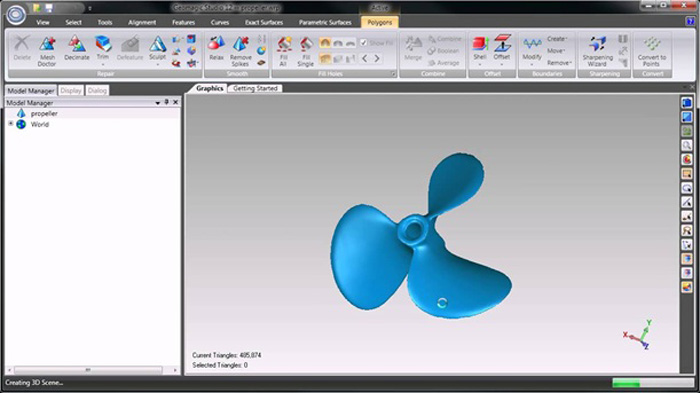700x393 pixels.
Task: Pin the Model Manager panel
Action: tap(167, 102)
